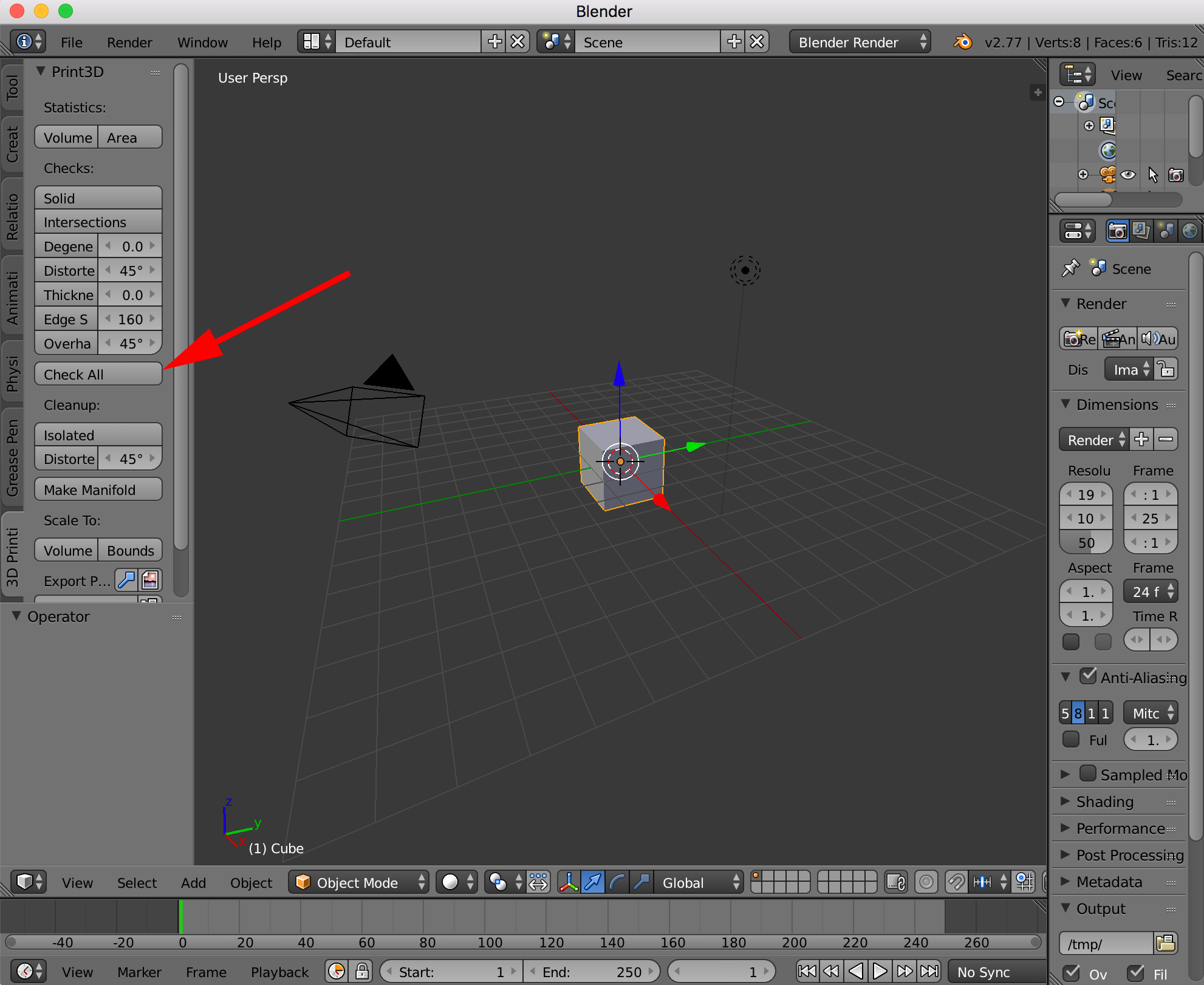Expand the Camera item in outliner
The width and height of the screenshot is (1204, 985).
1083,174
